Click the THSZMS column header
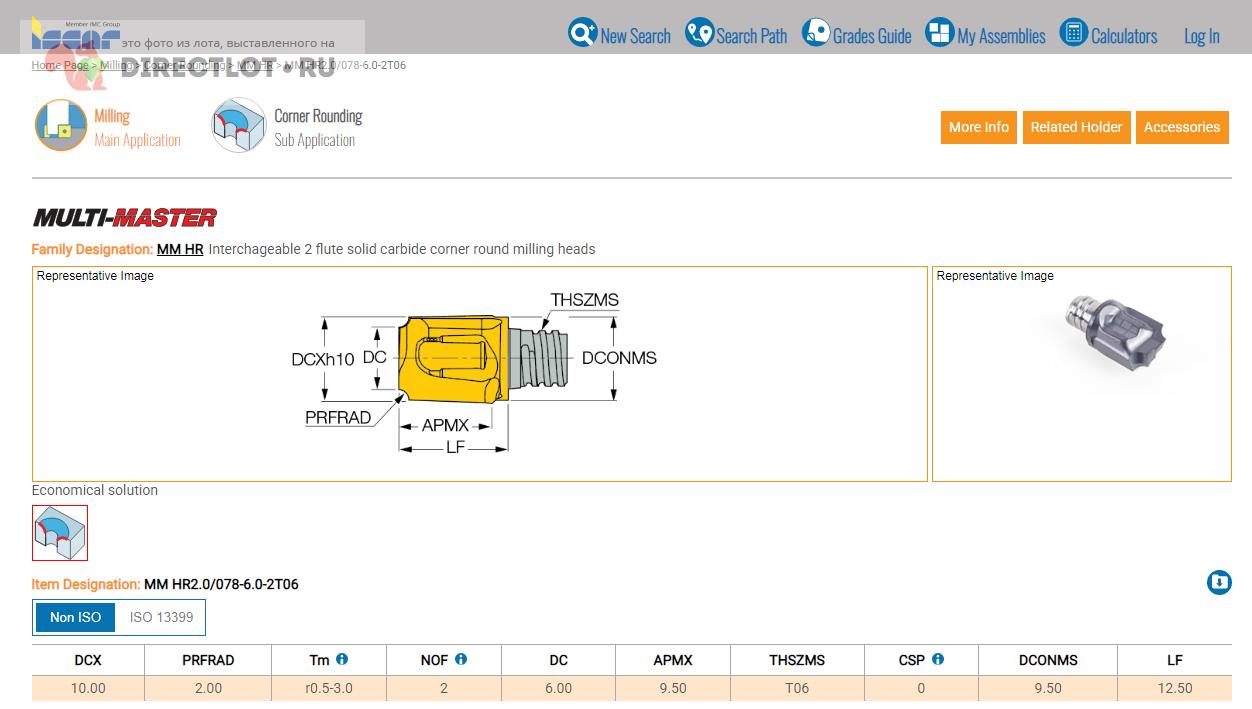Screen dimensions: 1252x709 (797, 660)
